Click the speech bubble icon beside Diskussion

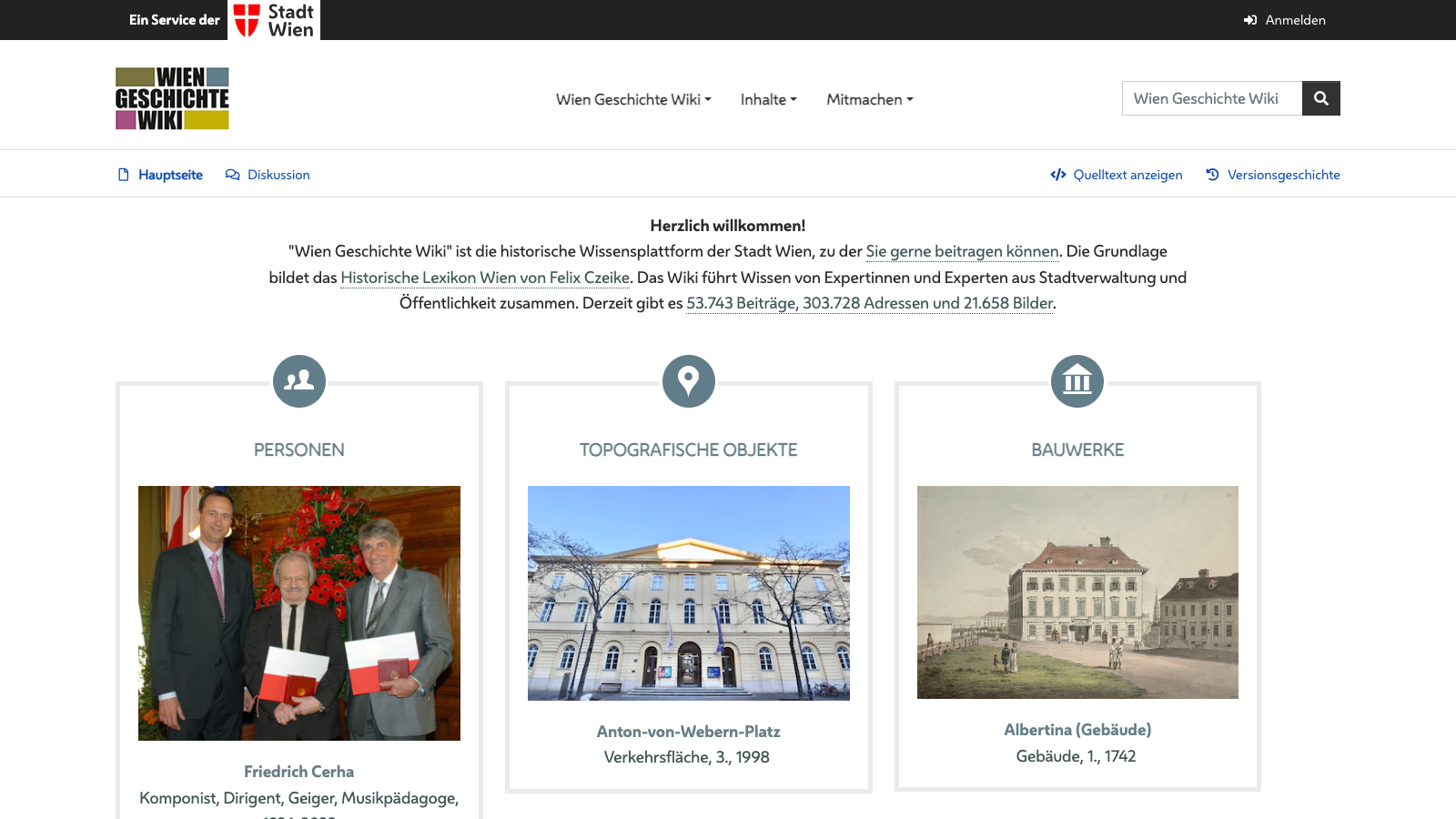pos(232,174)
